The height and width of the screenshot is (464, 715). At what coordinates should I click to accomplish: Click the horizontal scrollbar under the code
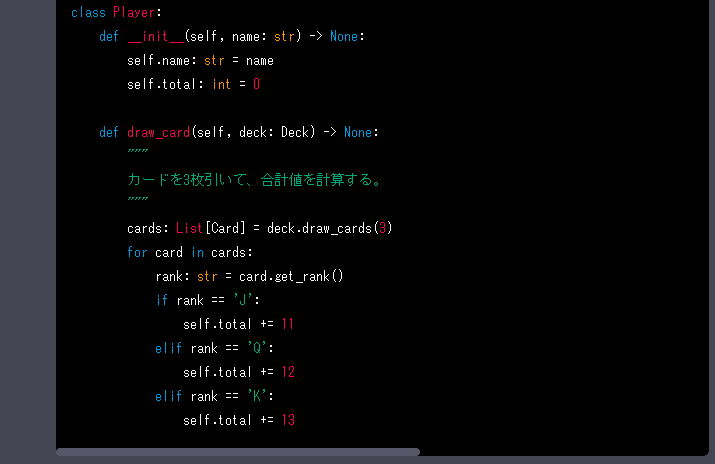tap(238, 452)
